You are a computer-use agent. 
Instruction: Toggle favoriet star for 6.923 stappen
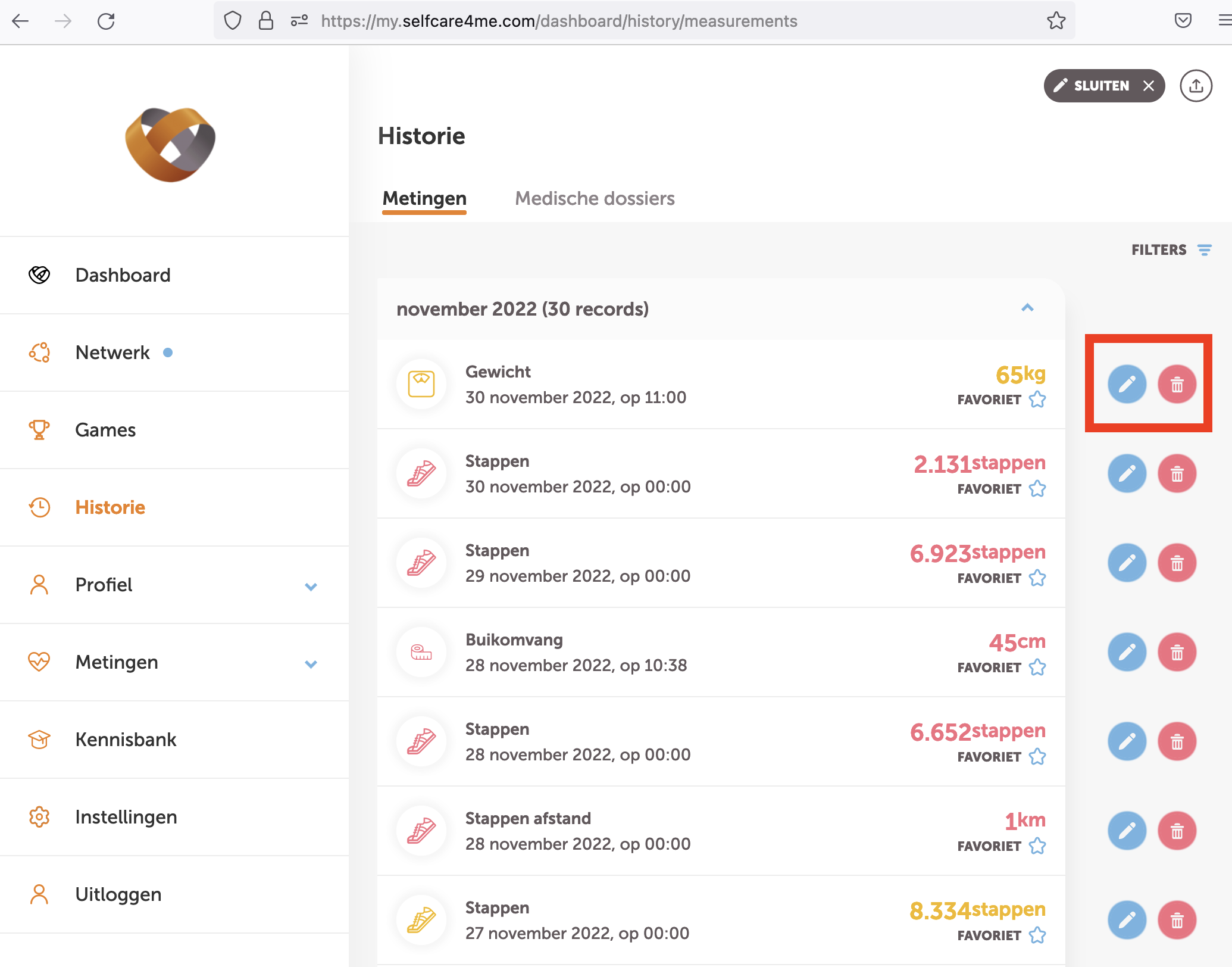[x=1037, y=578]
